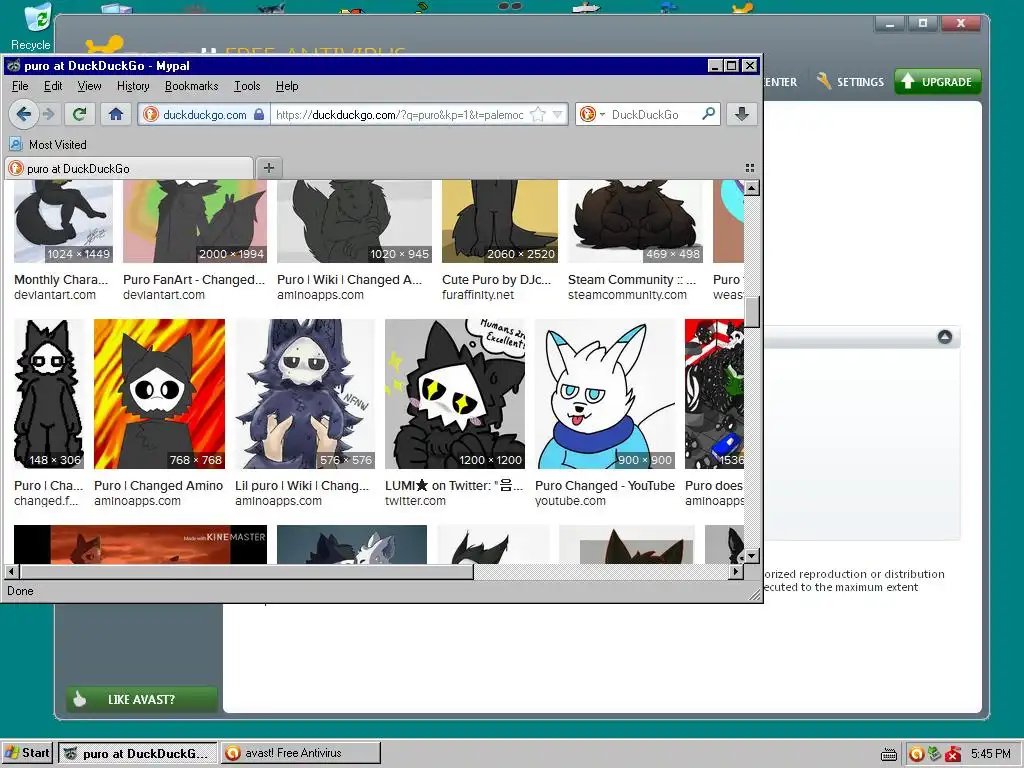
Task: Open 'Puro FanArt - Changed...' link
Action: click(x=194, y=280)
